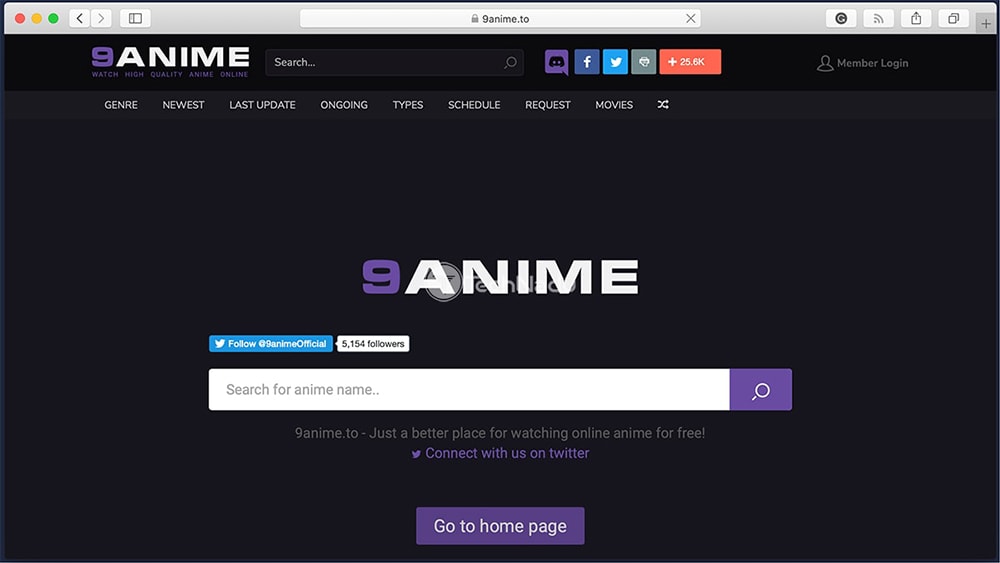The image size is (1000, 563).
Task: Show all tabs overview button
Action: click(953, 18)
